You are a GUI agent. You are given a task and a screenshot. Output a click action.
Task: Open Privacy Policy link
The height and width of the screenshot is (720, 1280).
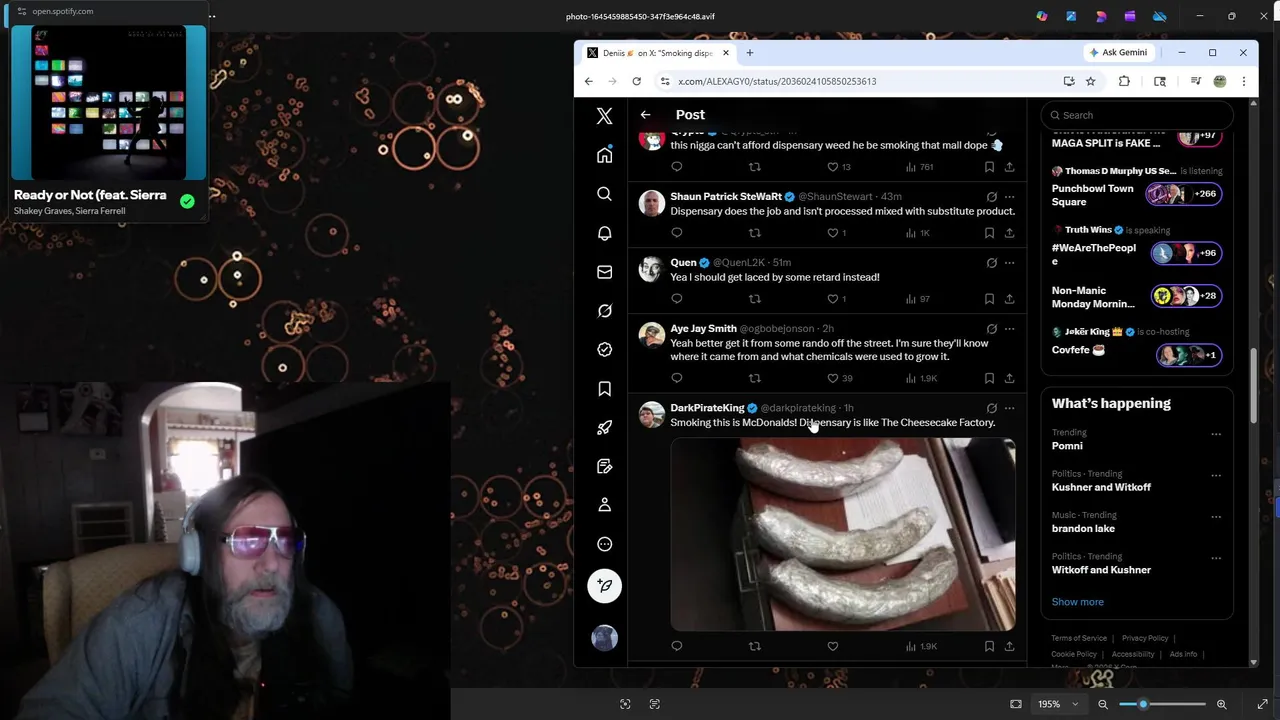1145,638
